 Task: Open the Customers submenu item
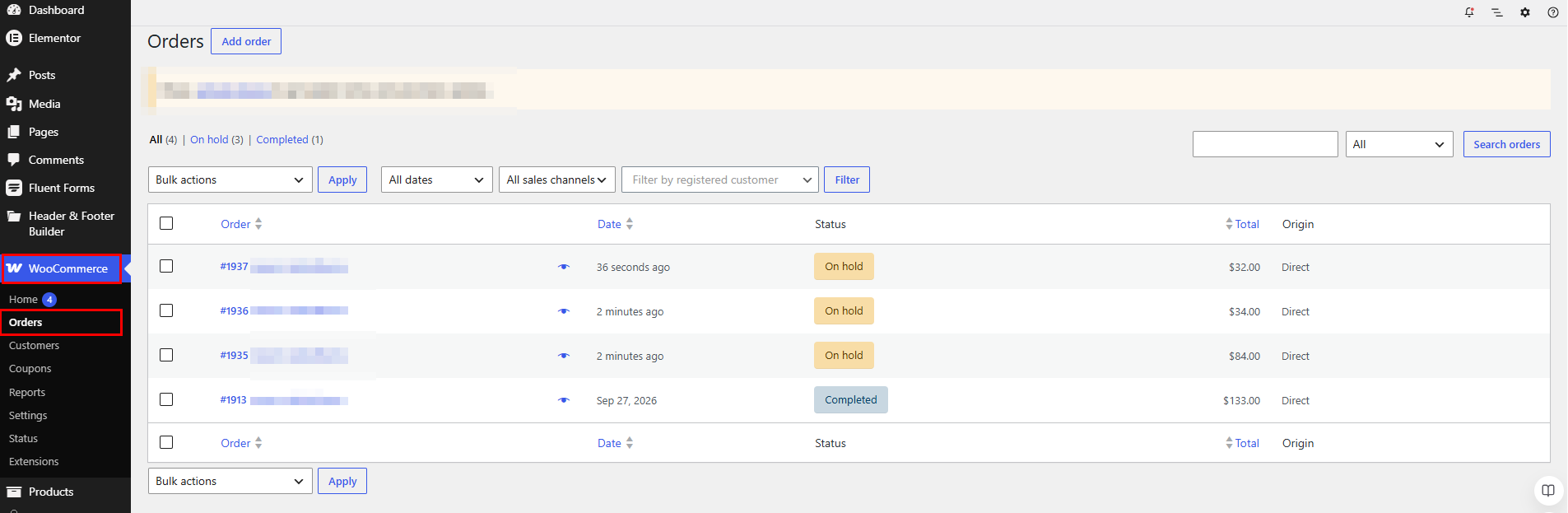pyautogui.click(x=34, y=346)
